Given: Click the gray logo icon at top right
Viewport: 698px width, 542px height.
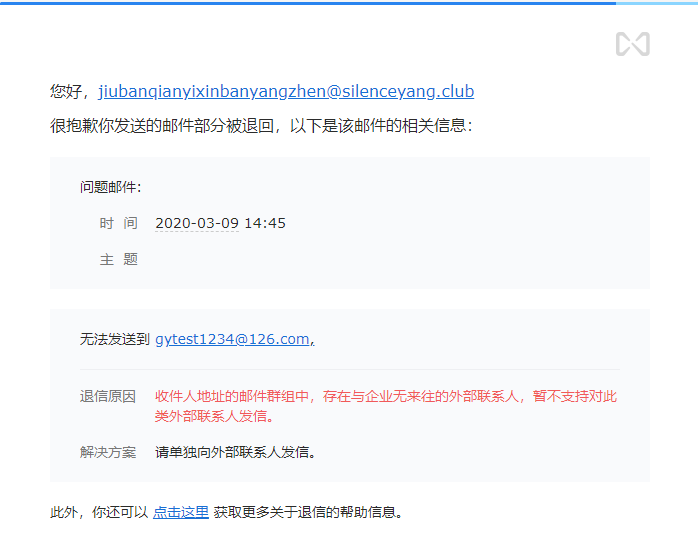Looking at the screenshot, I should pos(633,44).
